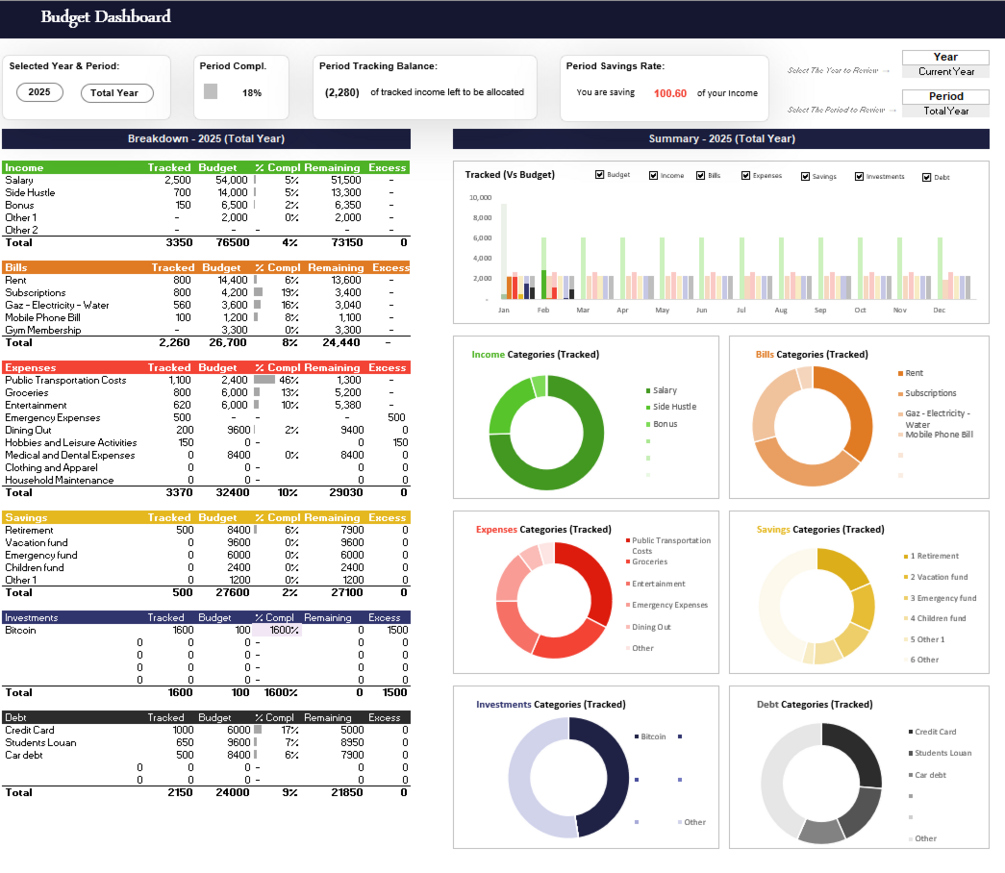Click the Period Compl. grey progress bar
Image resolution: width=1005 pixels, height=873 pixels.
[x=210, y=92]
